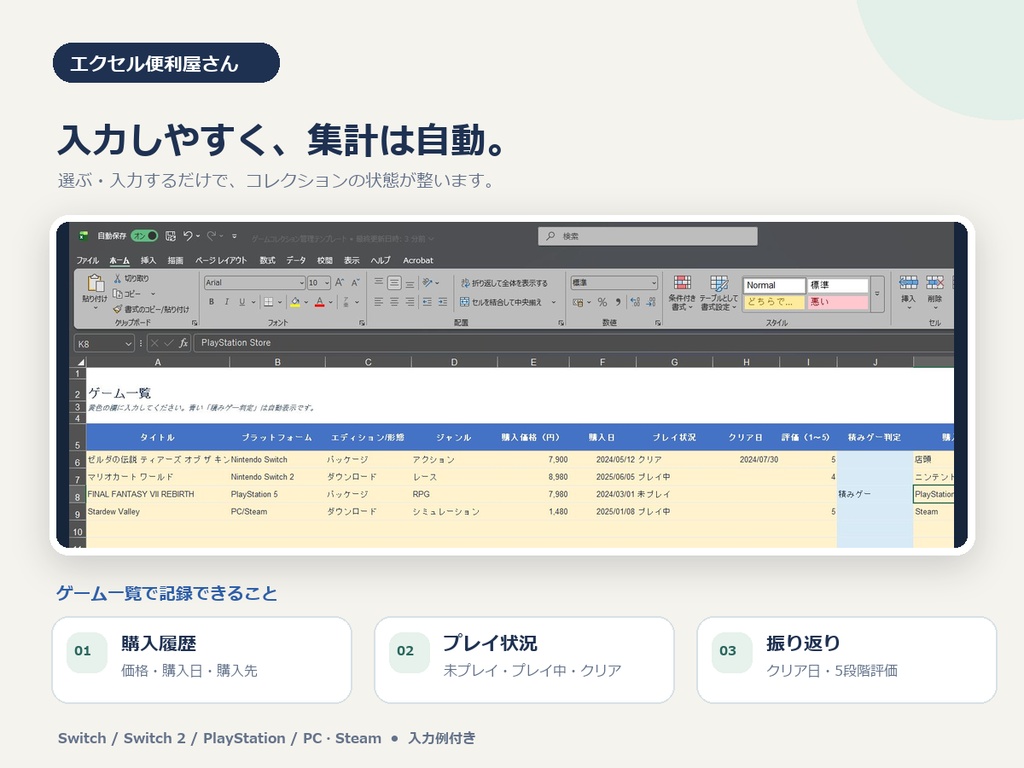The width and height of the screenshot is (1024, 768).
Task: Toggle Italic formatting
Action: tap(227, 302)
